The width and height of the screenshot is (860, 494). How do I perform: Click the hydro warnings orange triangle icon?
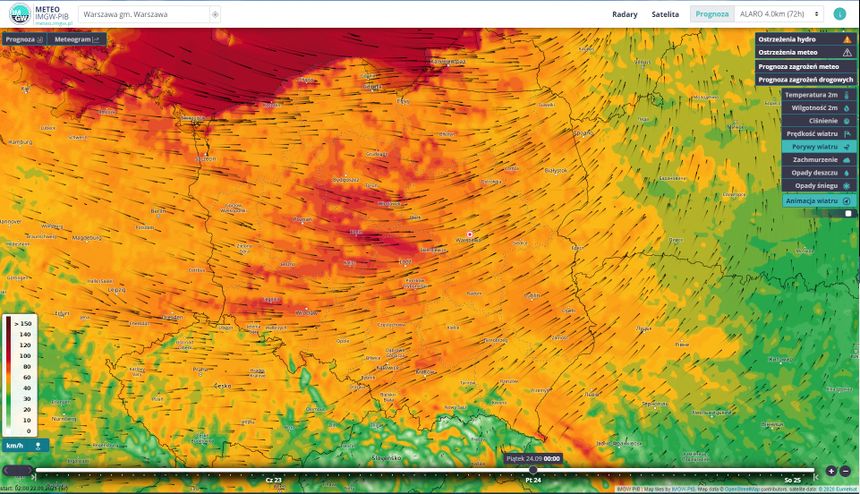click(x=847, y=39)
